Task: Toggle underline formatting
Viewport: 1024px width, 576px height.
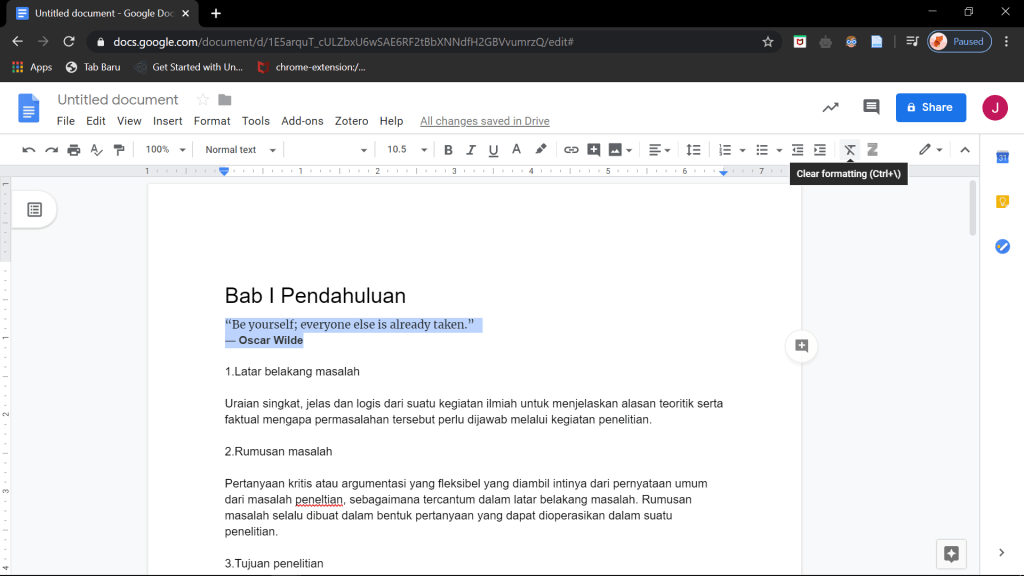Action: point(493,150)
